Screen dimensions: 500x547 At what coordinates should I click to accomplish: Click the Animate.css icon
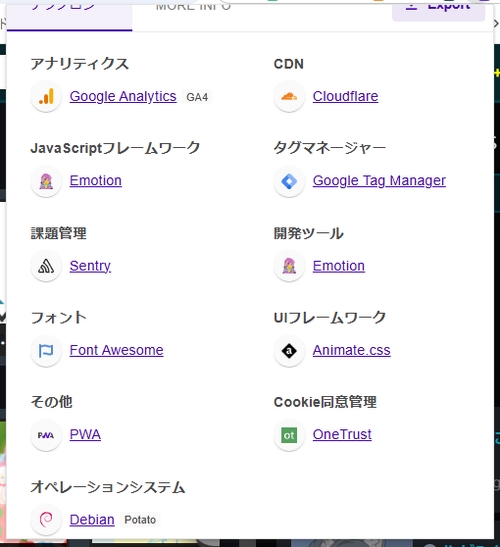pyautogui.click(x=289, y=351)
